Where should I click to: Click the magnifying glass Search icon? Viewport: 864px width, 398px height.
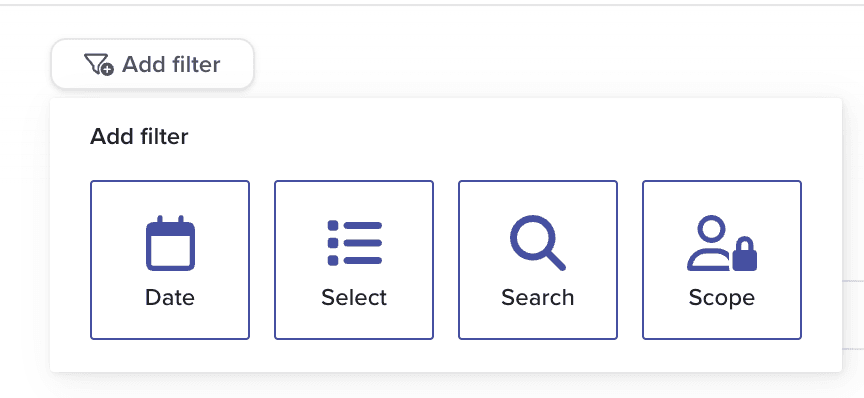538,243
